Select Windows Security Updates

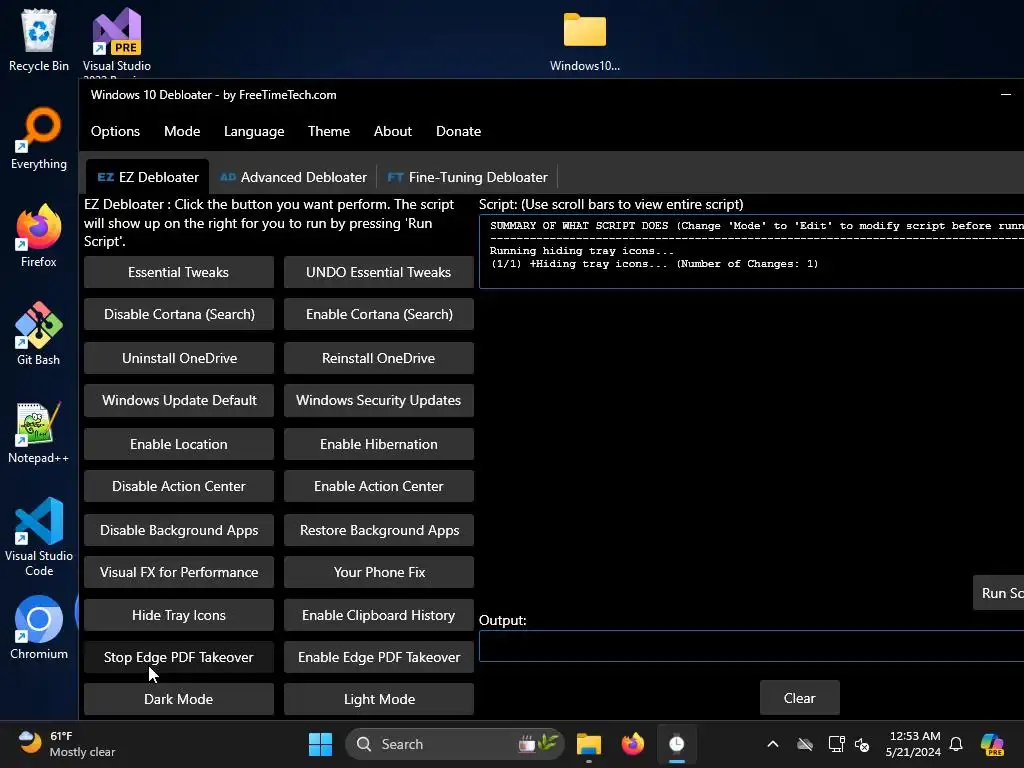click(x=378, y=400)
